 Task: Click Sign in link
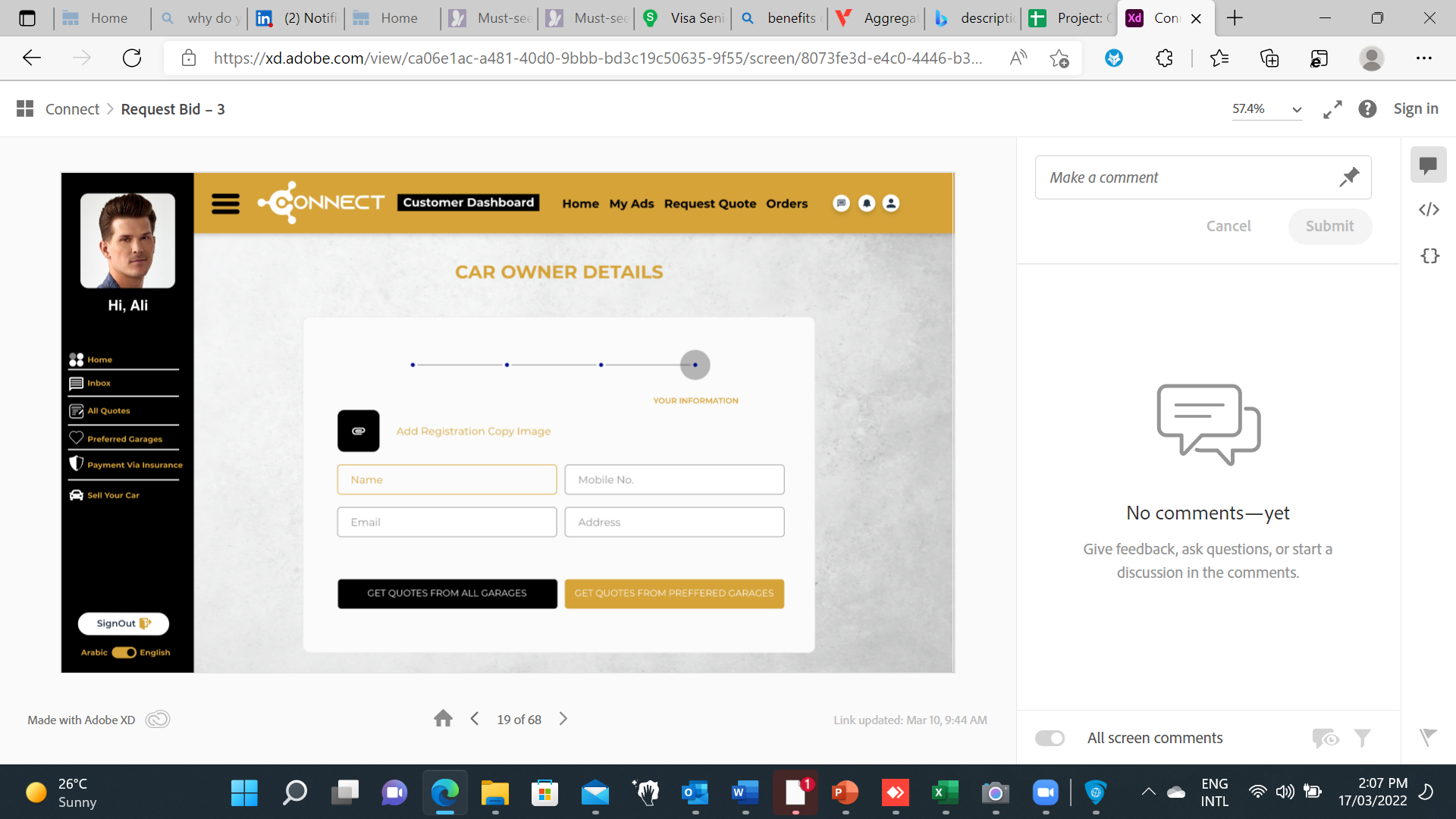pyautogui.click(x=1415, y=109)
